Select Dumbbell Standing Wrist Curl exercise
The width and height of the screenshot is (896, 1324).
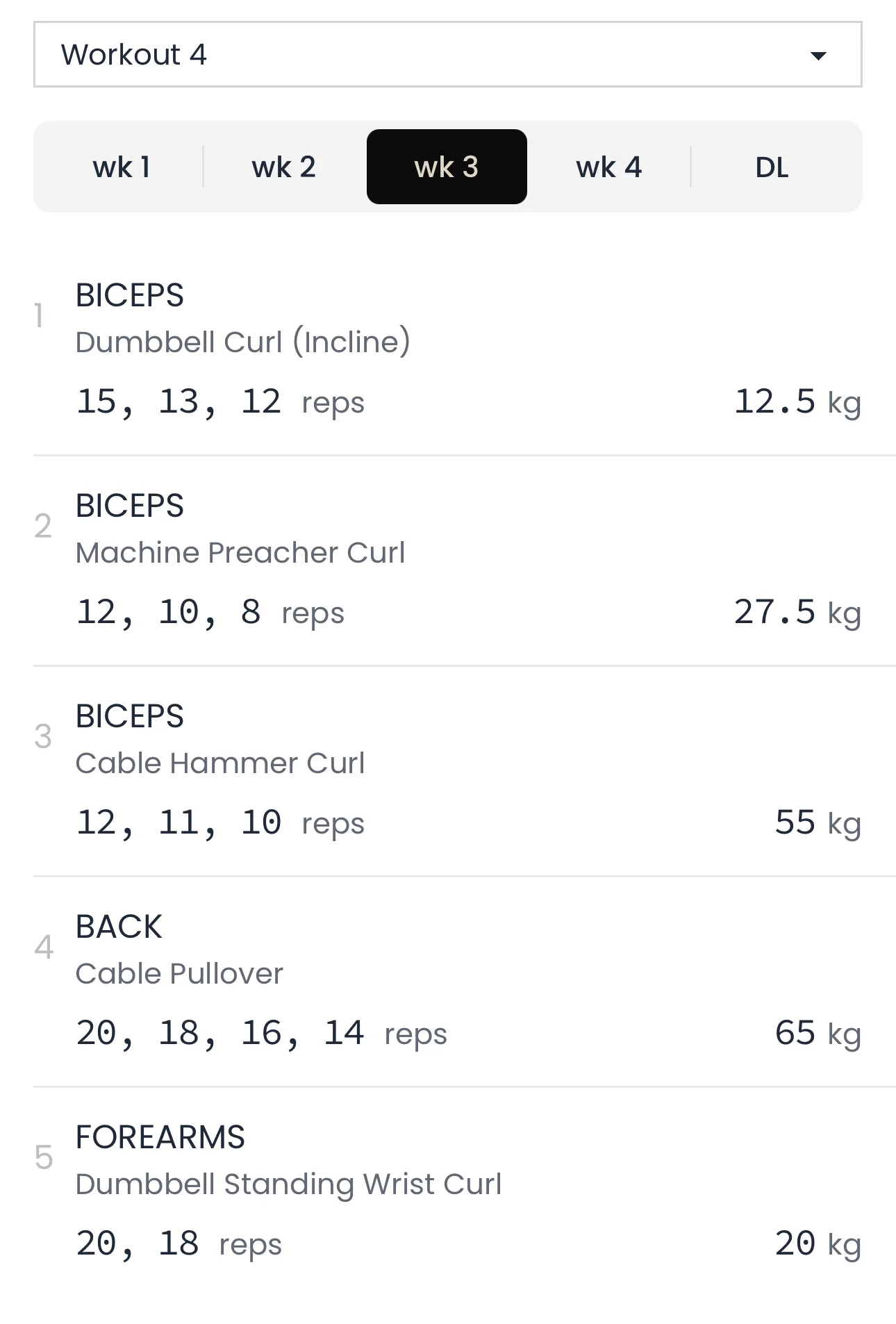coord(288,1184)
